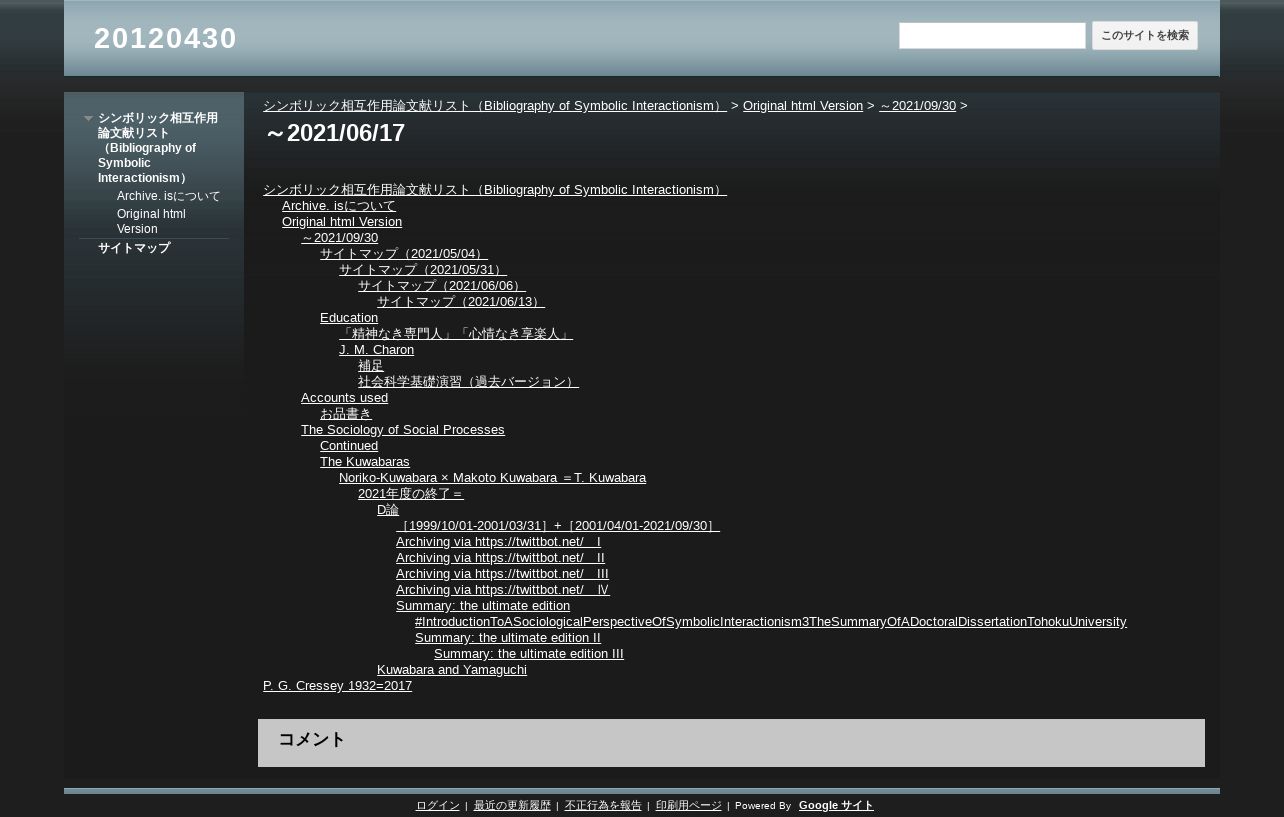Open 印刷用ページ footer link

688,806
